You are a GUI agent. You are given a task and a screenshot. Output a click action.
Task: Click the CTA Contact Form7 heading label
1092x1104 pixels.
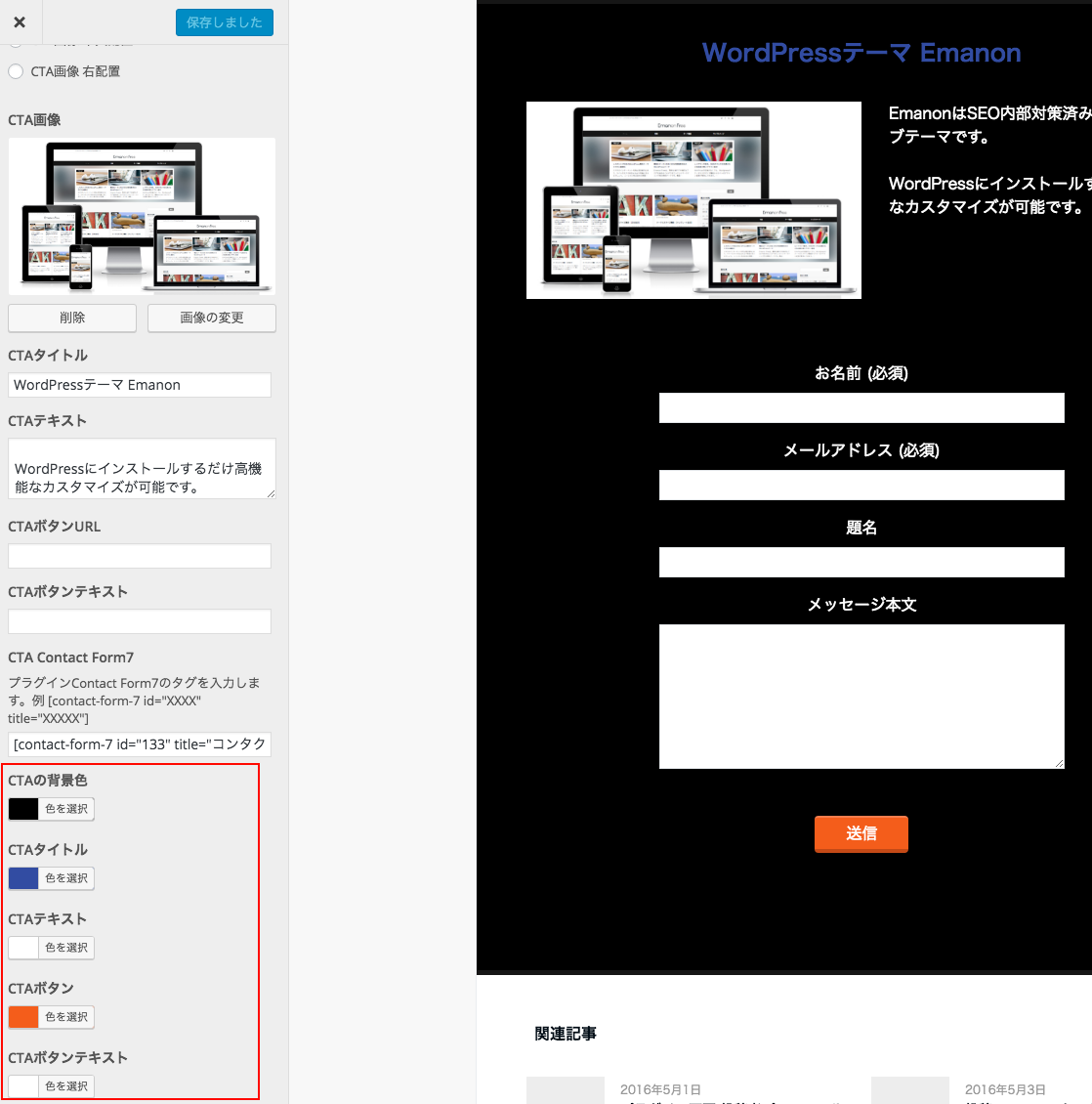pos(71,658)
